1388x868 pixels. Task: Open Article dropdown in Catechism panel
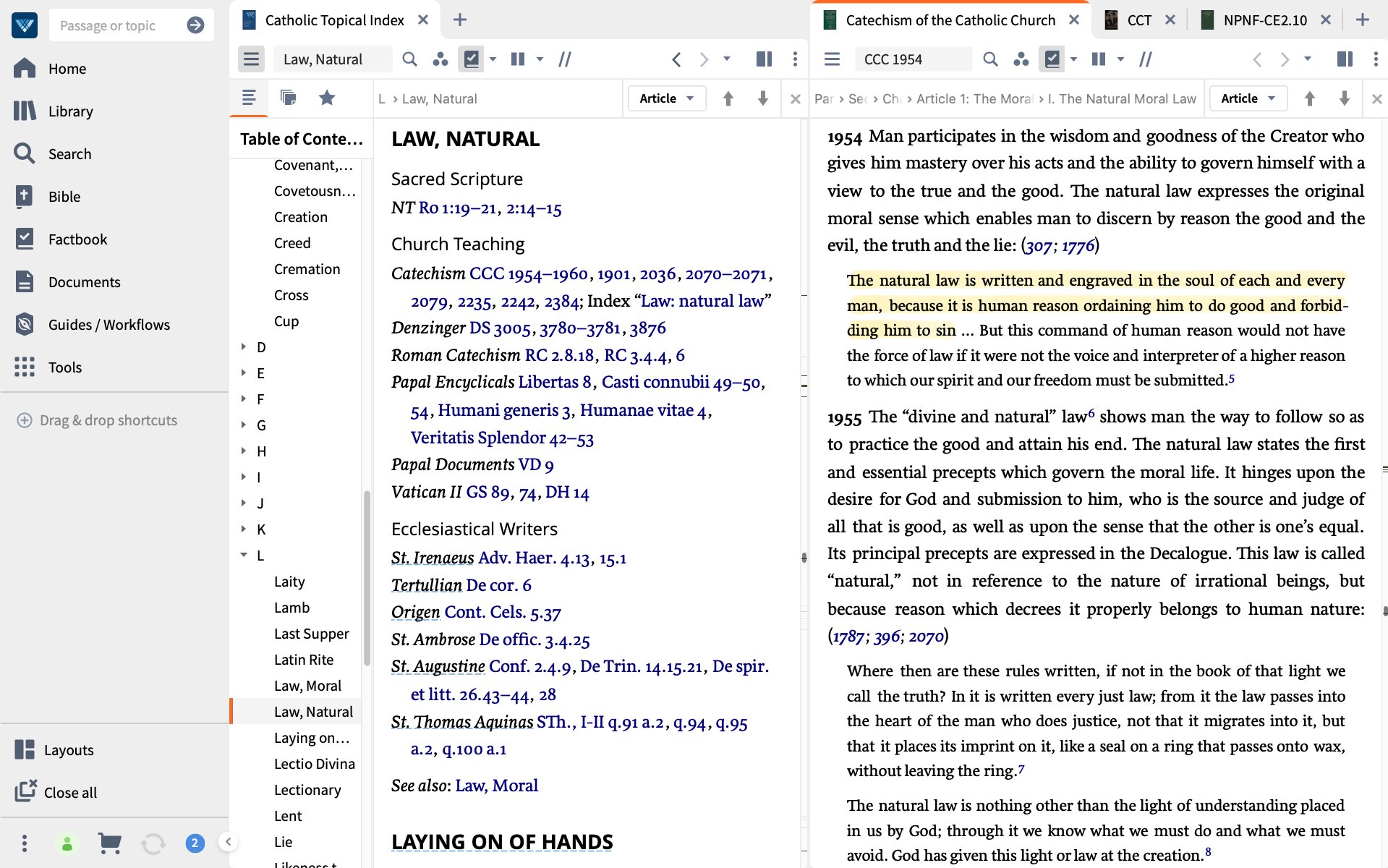pyautogui.click(x=1248, y=98)
